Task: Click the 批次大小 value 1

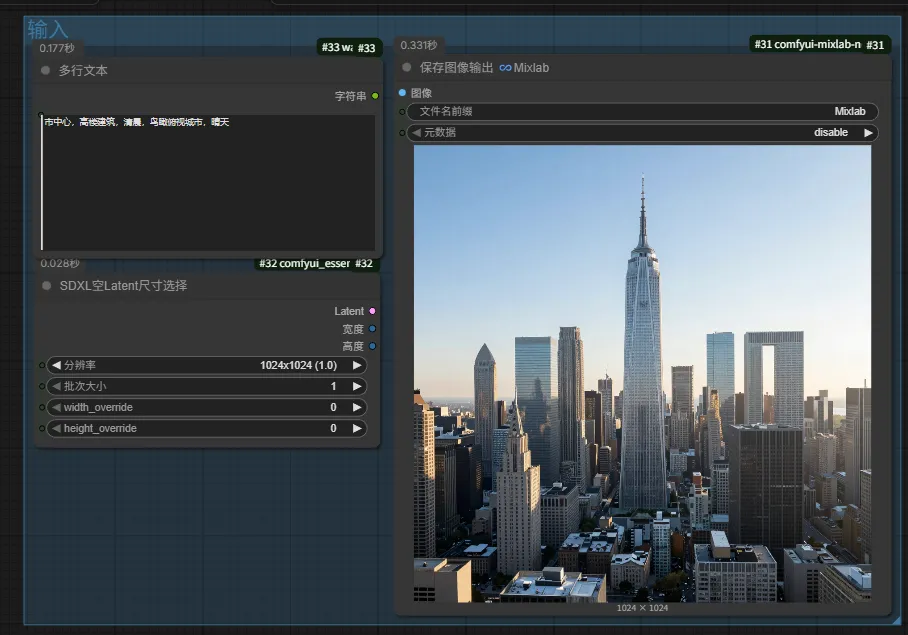Action: [x=334, y=386]
